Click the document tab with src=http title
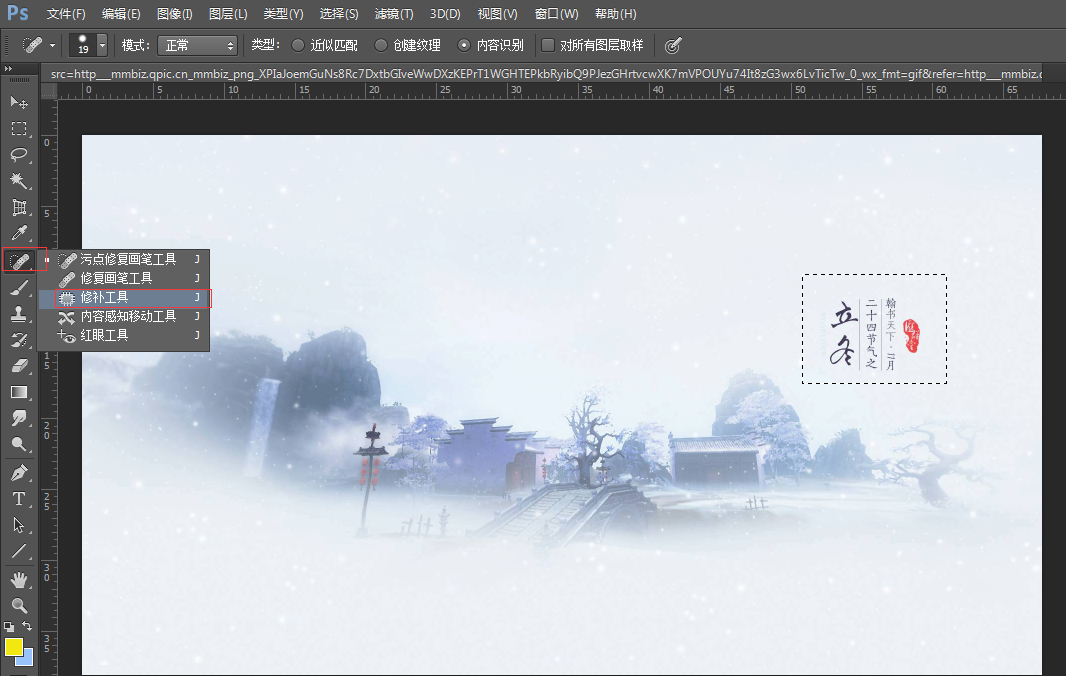 (x=544, y=73)
